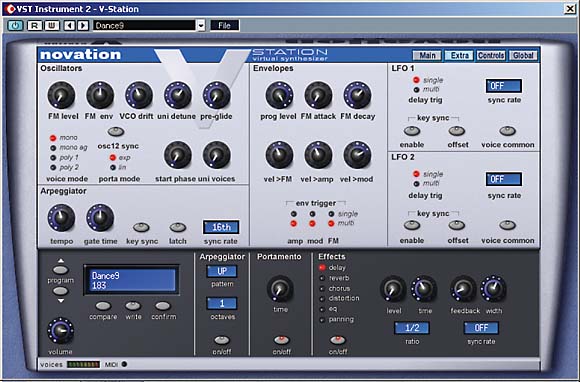Viewport: 580px width, 382px height.
Task: Click the FM decay knob
Action: pos(357,95)
